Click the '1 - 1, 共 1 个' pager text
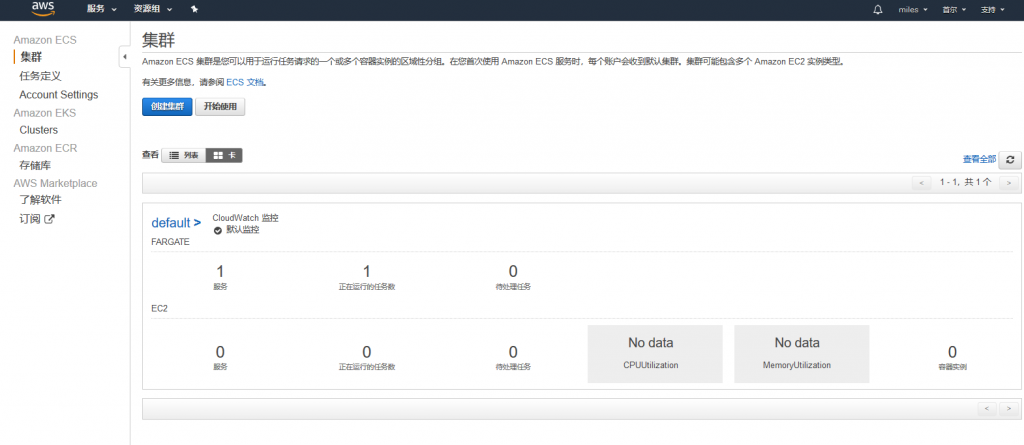 click(x=965, y=182)
